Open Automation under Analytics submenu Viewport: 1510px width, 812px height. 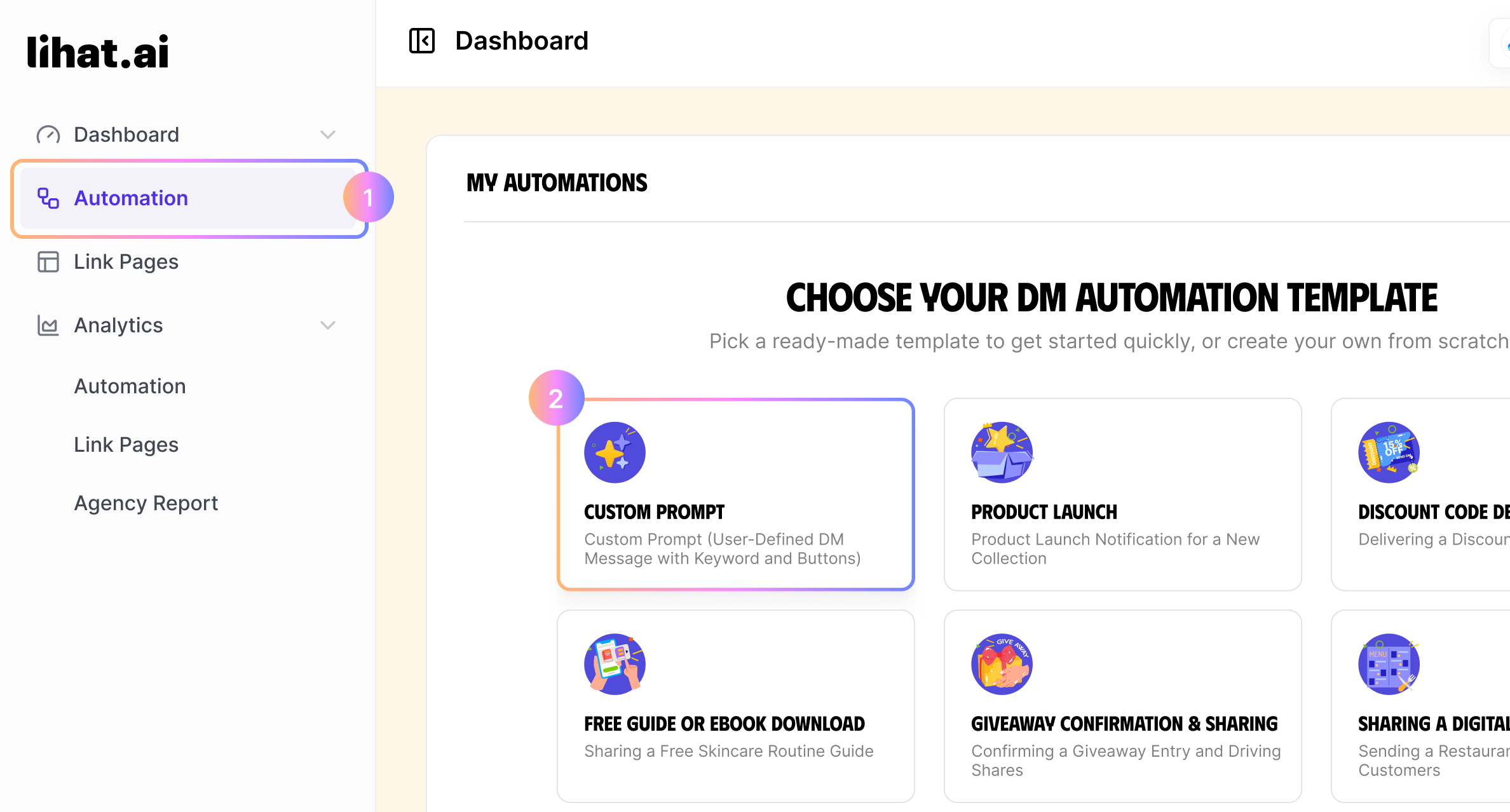pyautogui.click(x=130, y=386)
